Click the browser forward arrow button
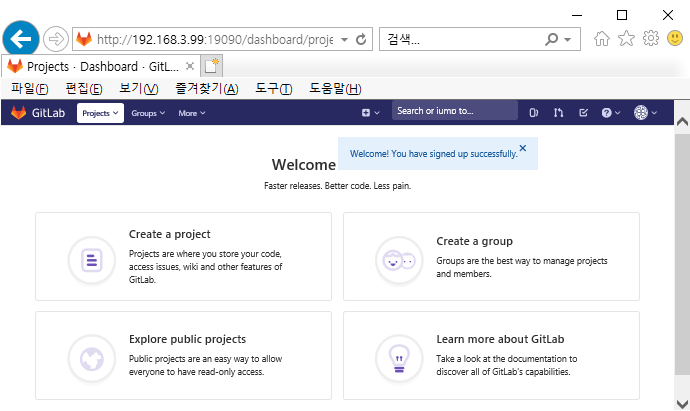Viewport: 690px width, 411px height. point(56,39)
